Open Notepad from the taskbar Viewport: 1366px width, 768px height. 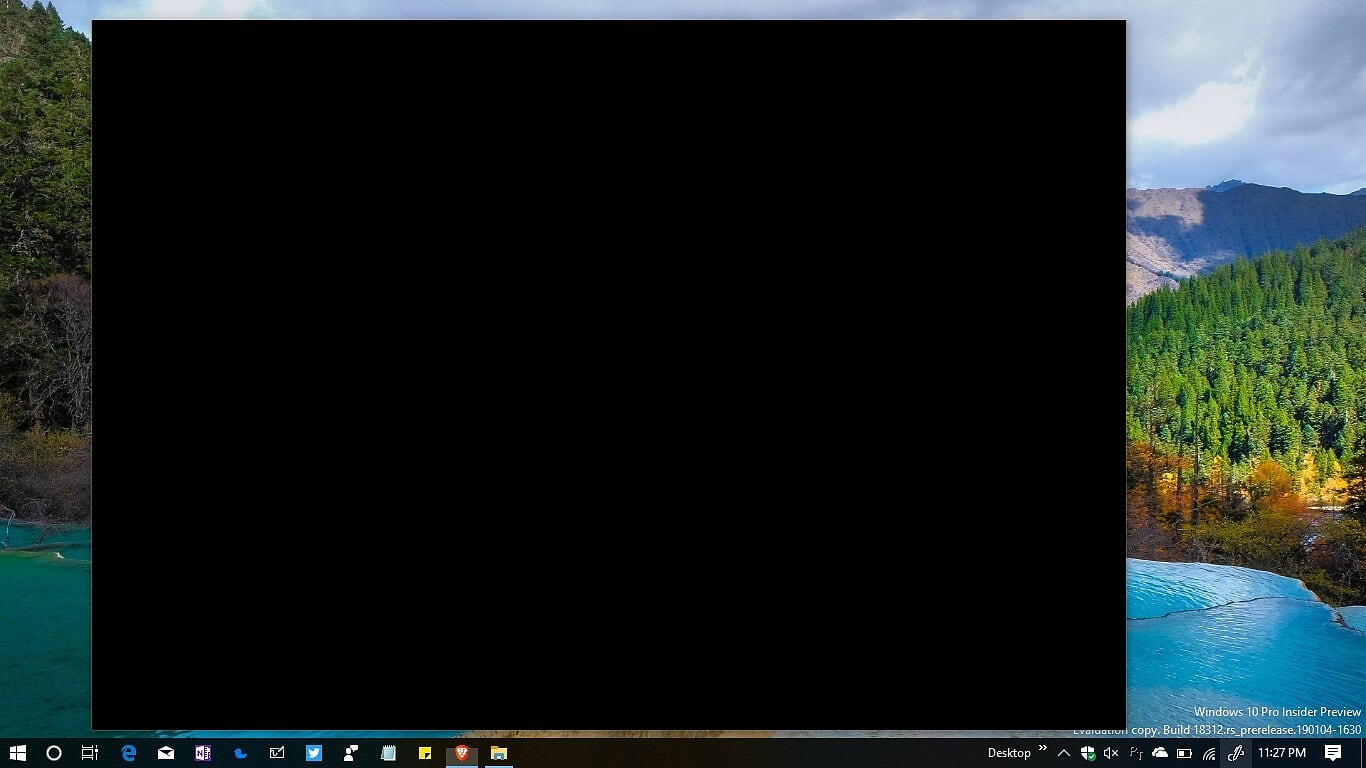388,753
